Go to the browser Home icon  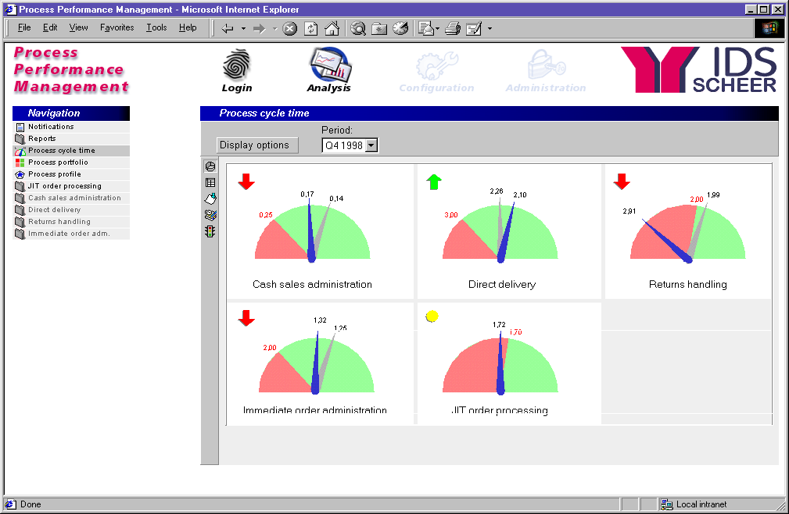point(332,29)
